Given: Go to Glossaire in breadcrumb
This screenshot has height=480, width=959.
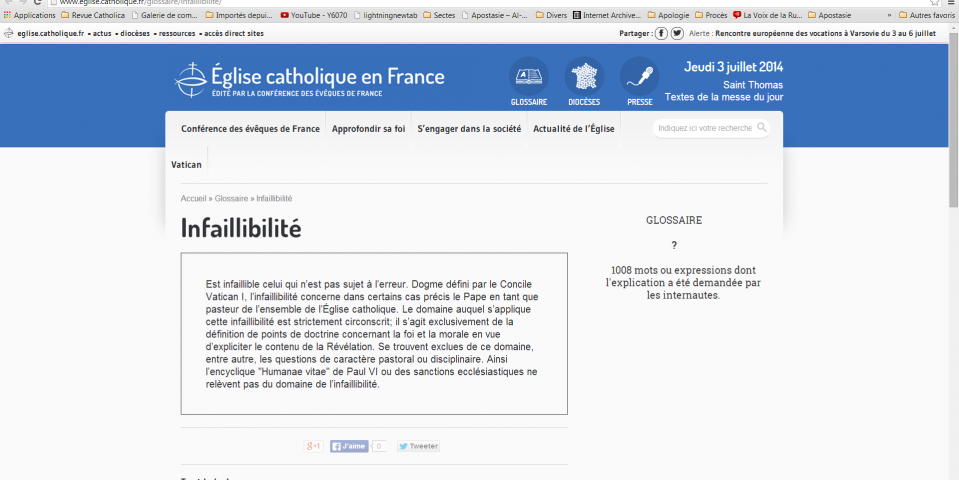Looking at the screenshot, I should pyautogui.click(x=231, y=199).
